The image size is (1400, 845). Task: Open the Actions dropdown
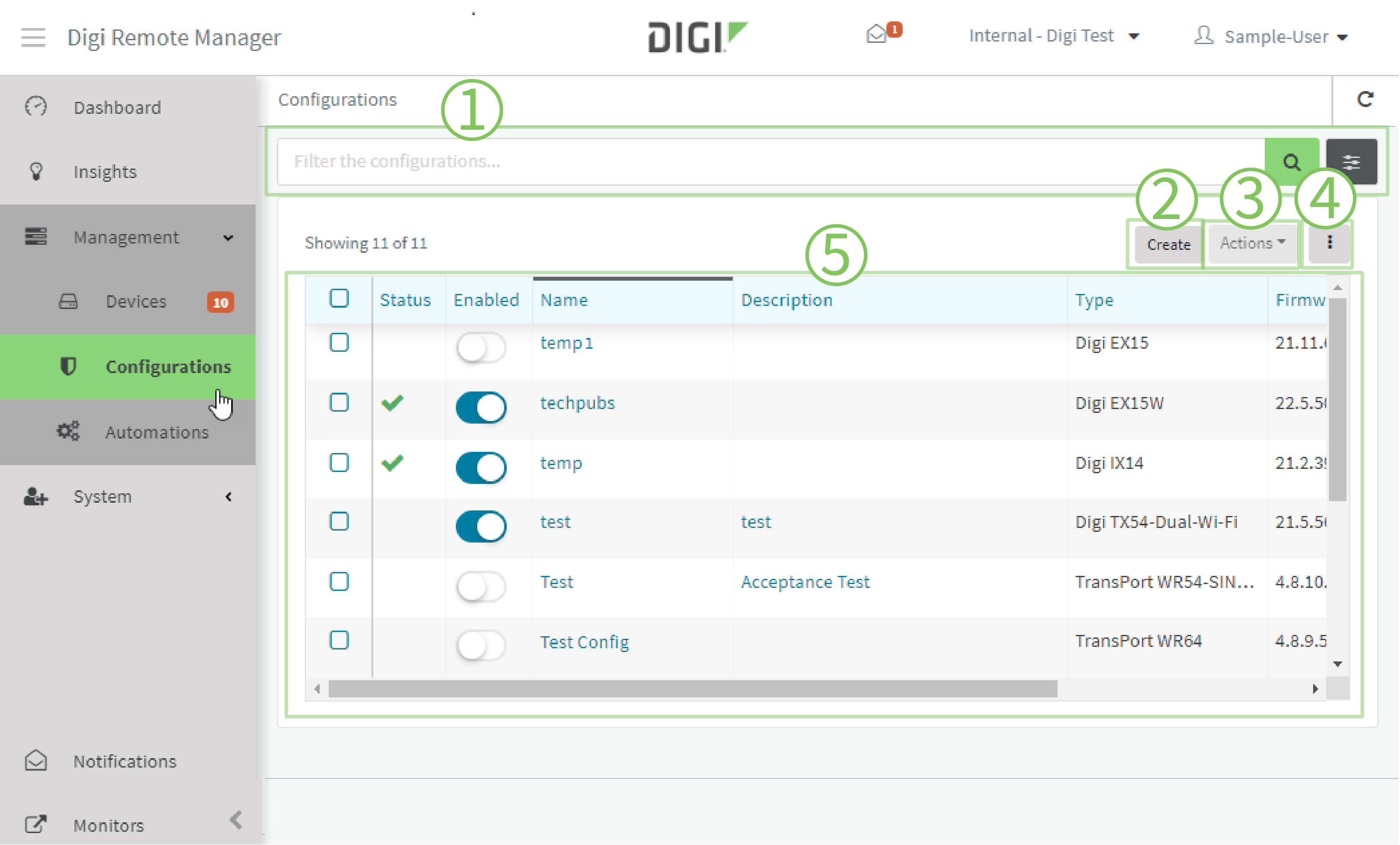(x=1252, y=243)
